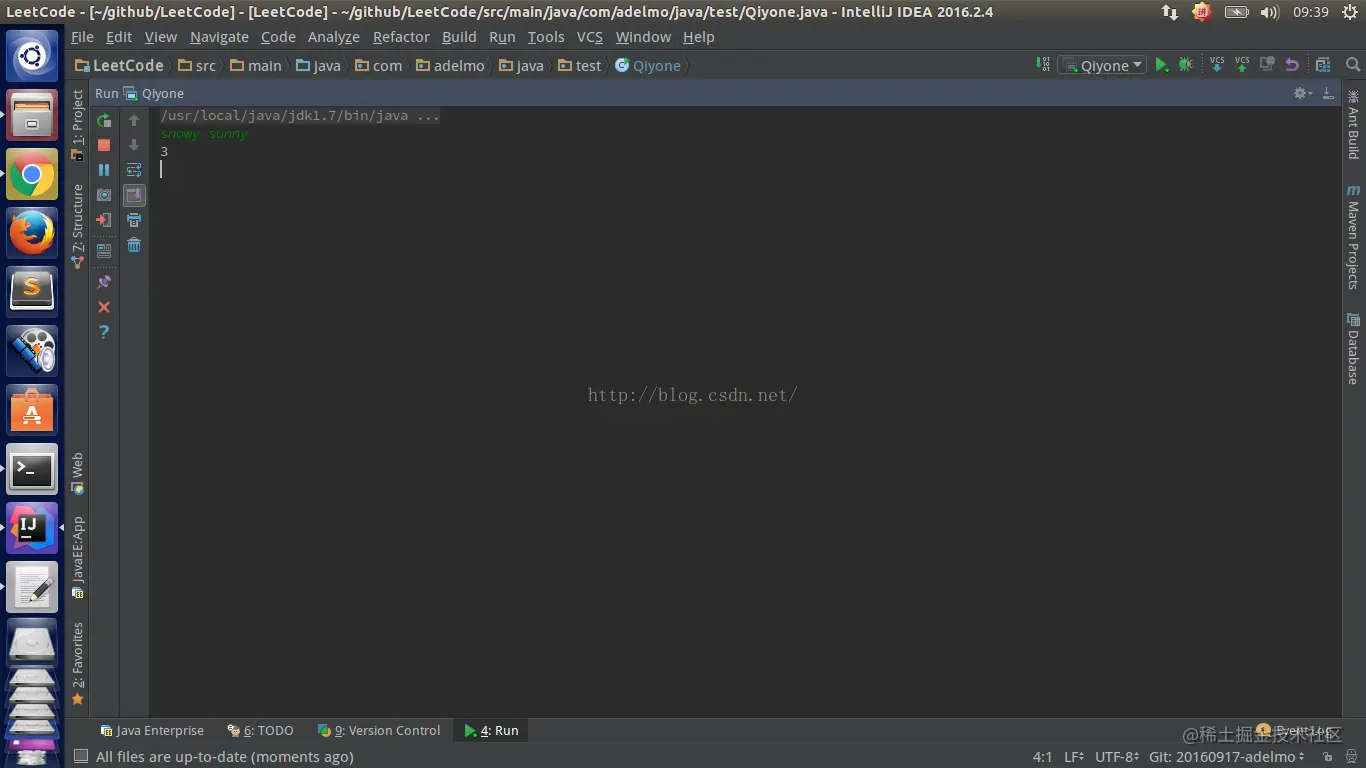
Task: Toggle tool window buttons in status bar corner
Action: [x=81, y=757]
